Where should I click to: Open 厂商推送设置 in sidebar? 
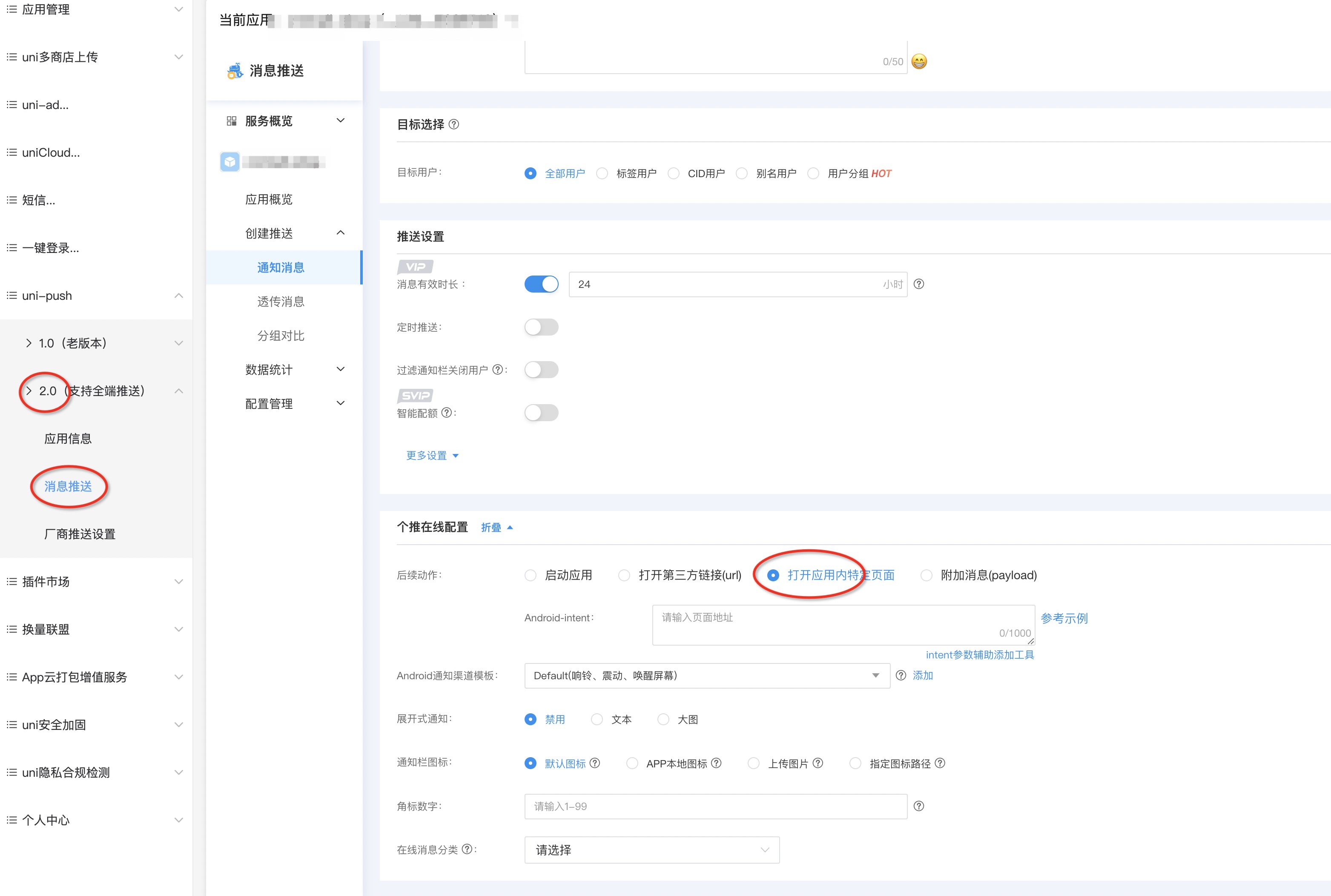80,534
